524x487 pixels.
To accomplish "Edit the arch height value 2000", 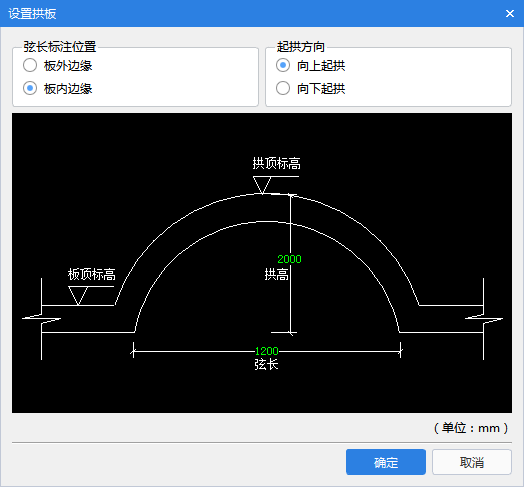I will point(289,259).
